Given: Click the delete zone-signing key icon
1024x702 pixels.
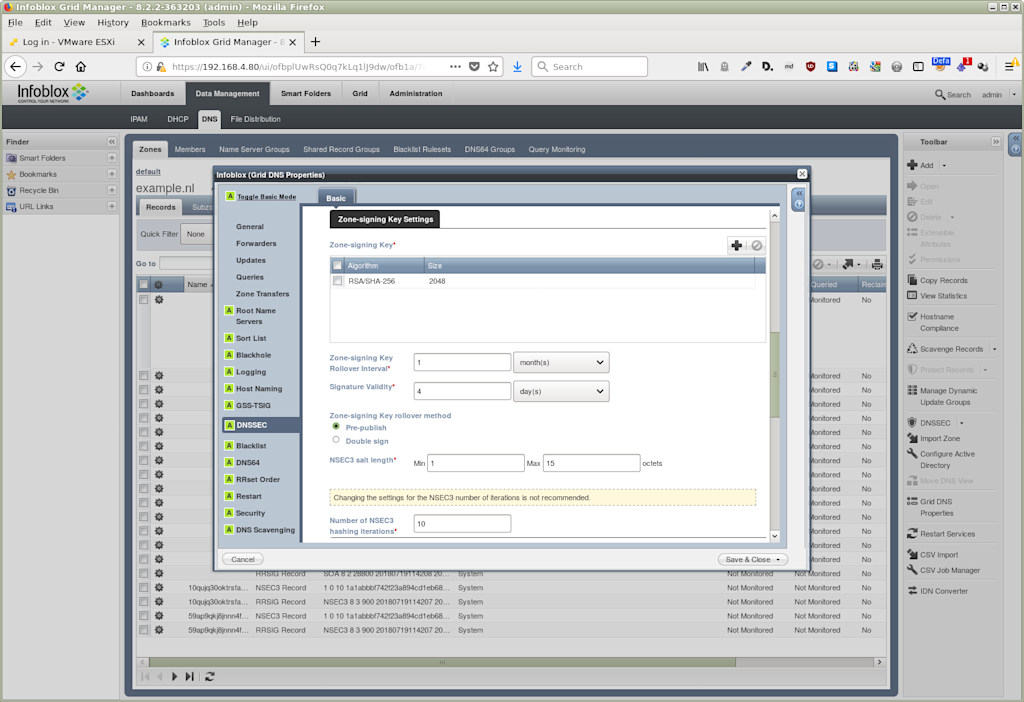Looking at the screenshot, I should [x=756, y=246].
